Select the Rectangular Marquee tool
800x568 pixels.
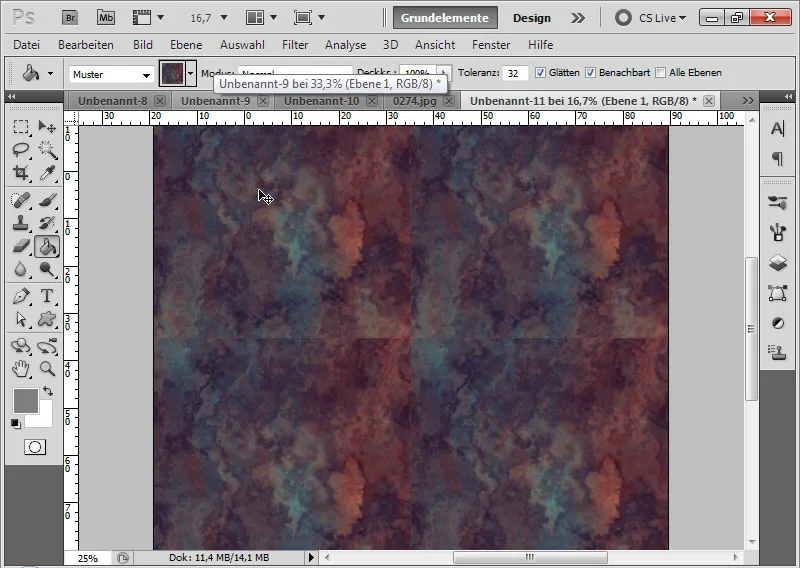tap(20, 126)
